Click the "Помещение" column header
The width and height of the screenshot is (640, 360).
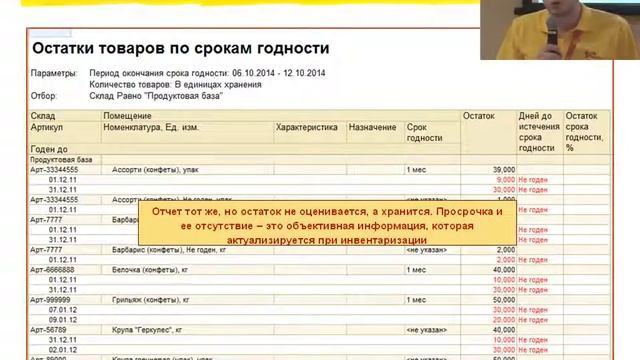coord(127,116)
